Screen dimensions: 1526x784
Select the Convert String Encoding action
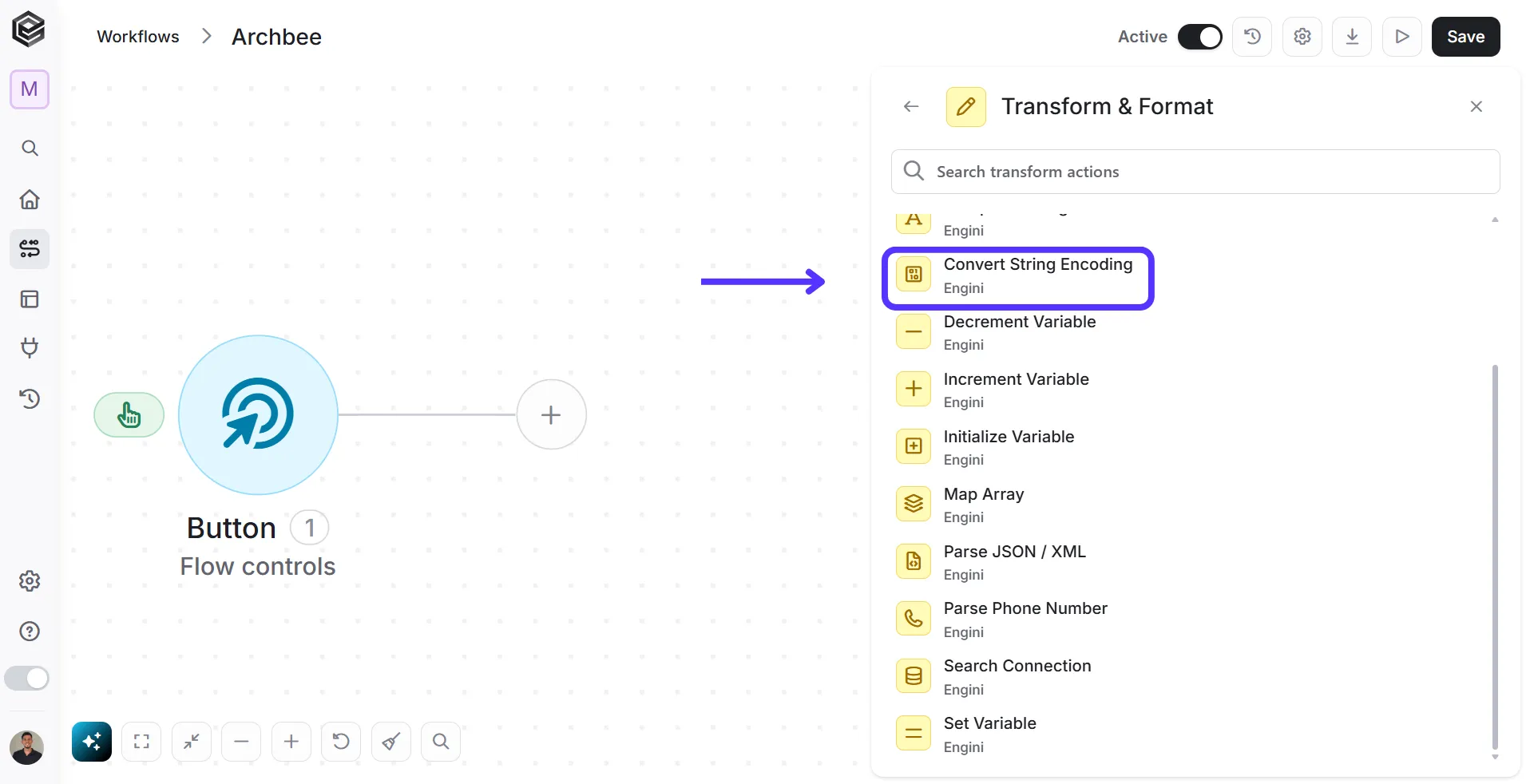[1017, 275]
